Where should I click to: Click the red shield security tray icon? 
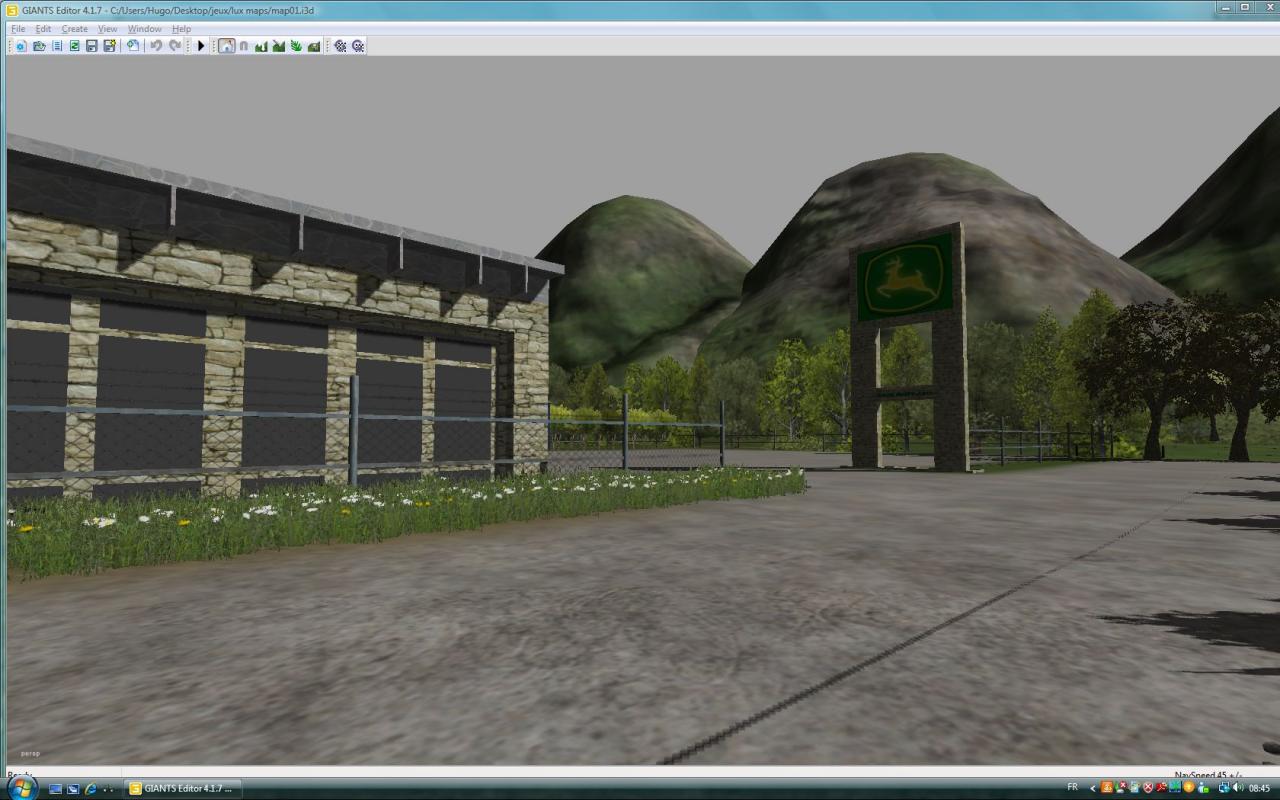point(1148,787)
